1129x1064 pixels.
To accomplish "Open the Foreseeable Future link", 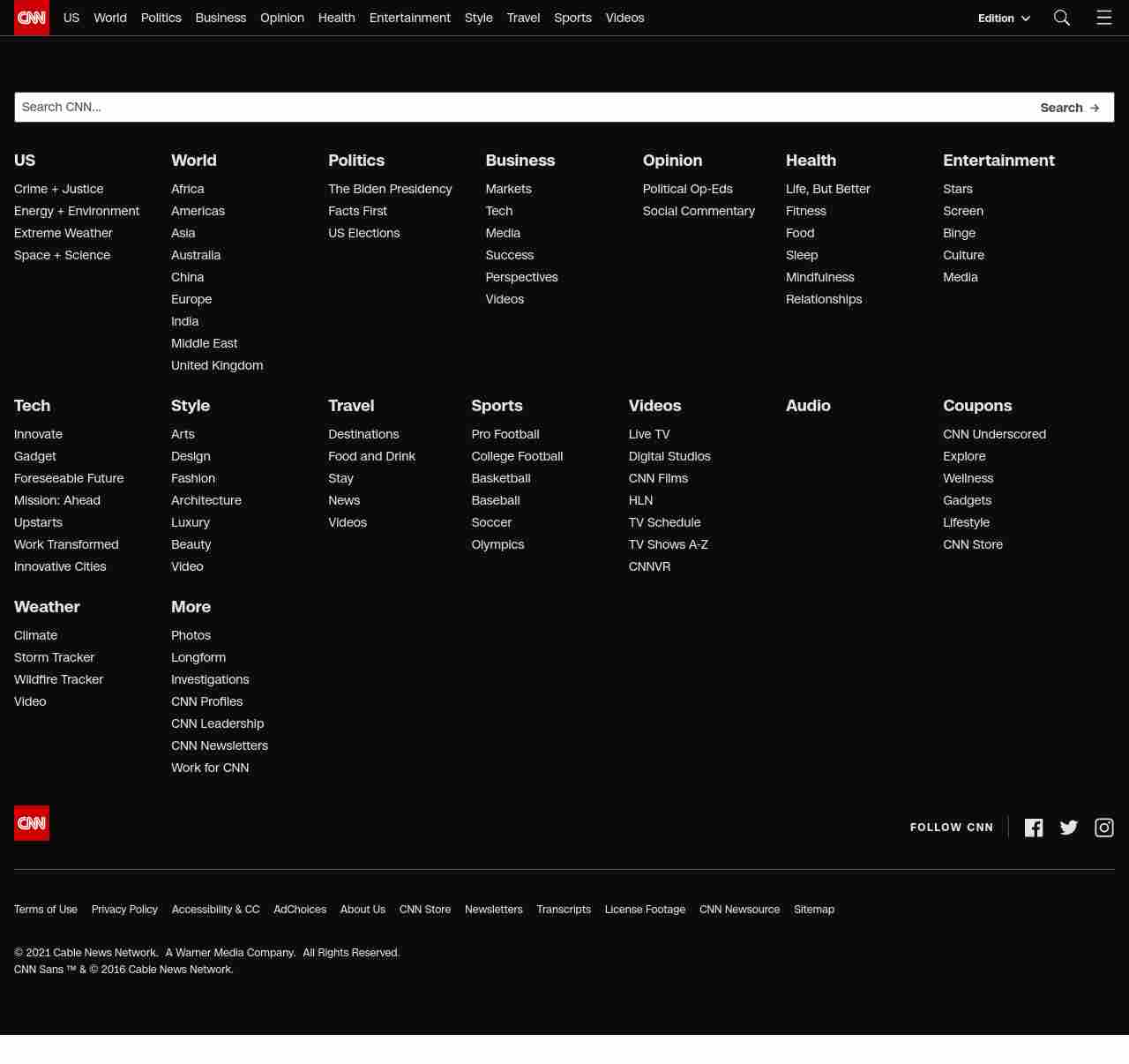I will tap(69, 478).
